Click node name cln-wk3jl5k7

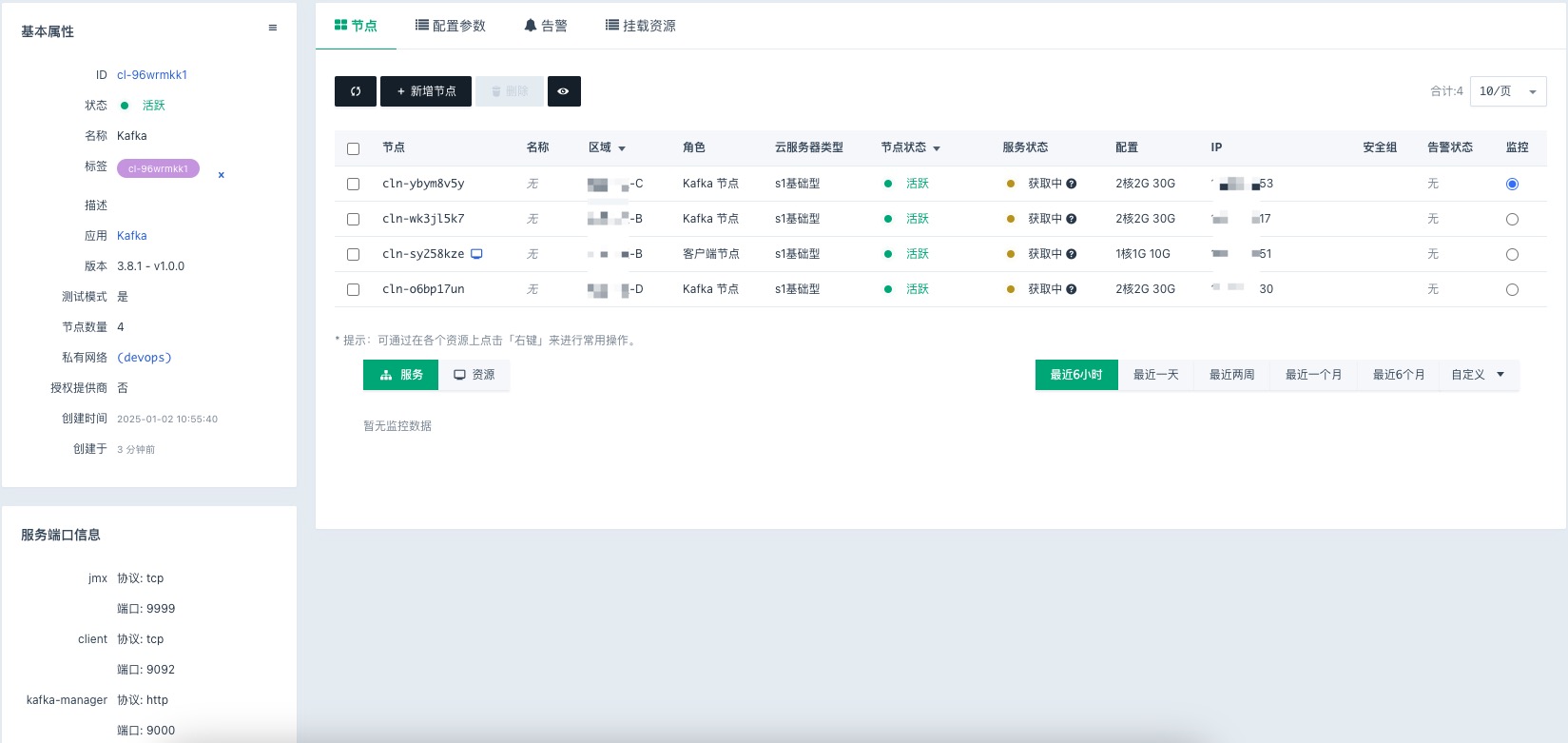423,219
